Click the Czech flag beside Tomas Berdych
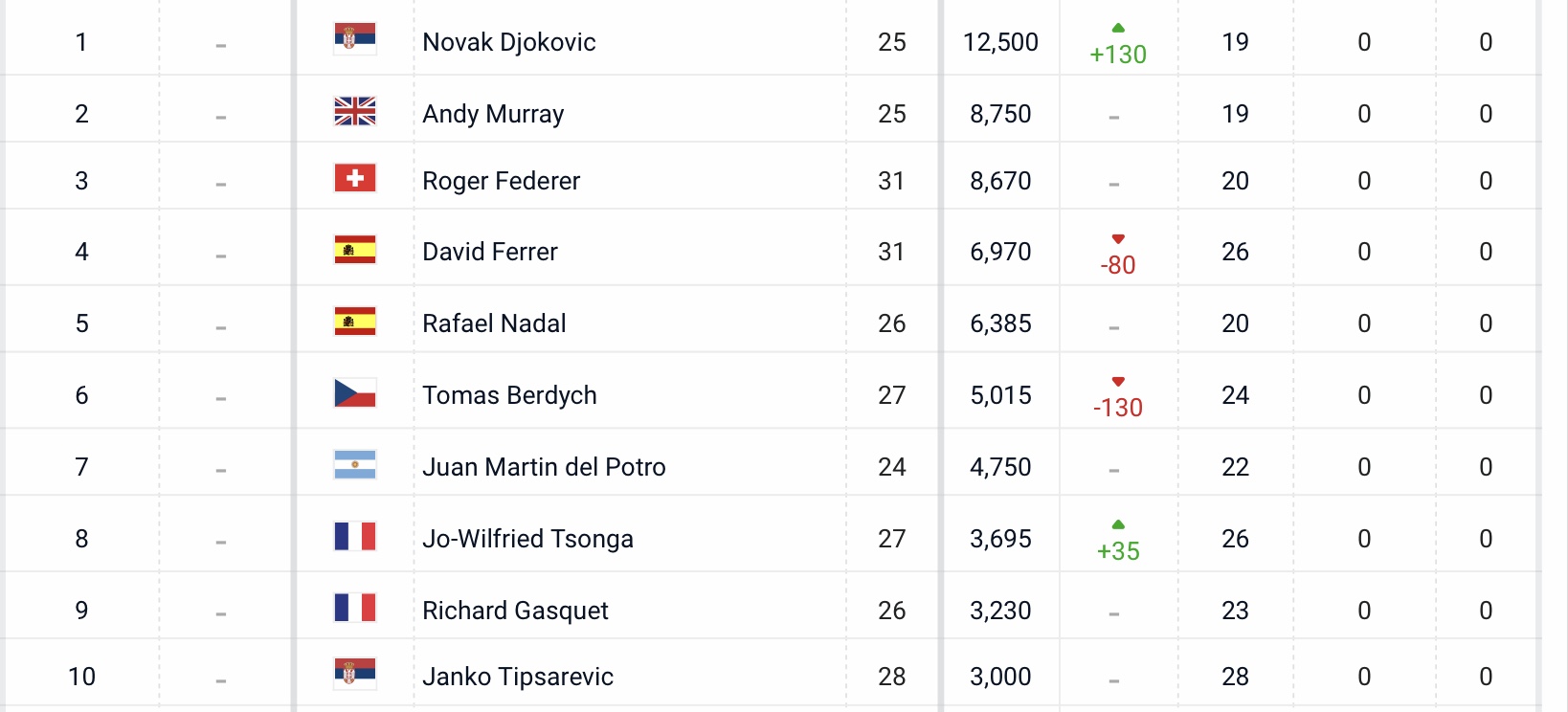This screenshot has width=1568, height=712. (x=355, y=392)
